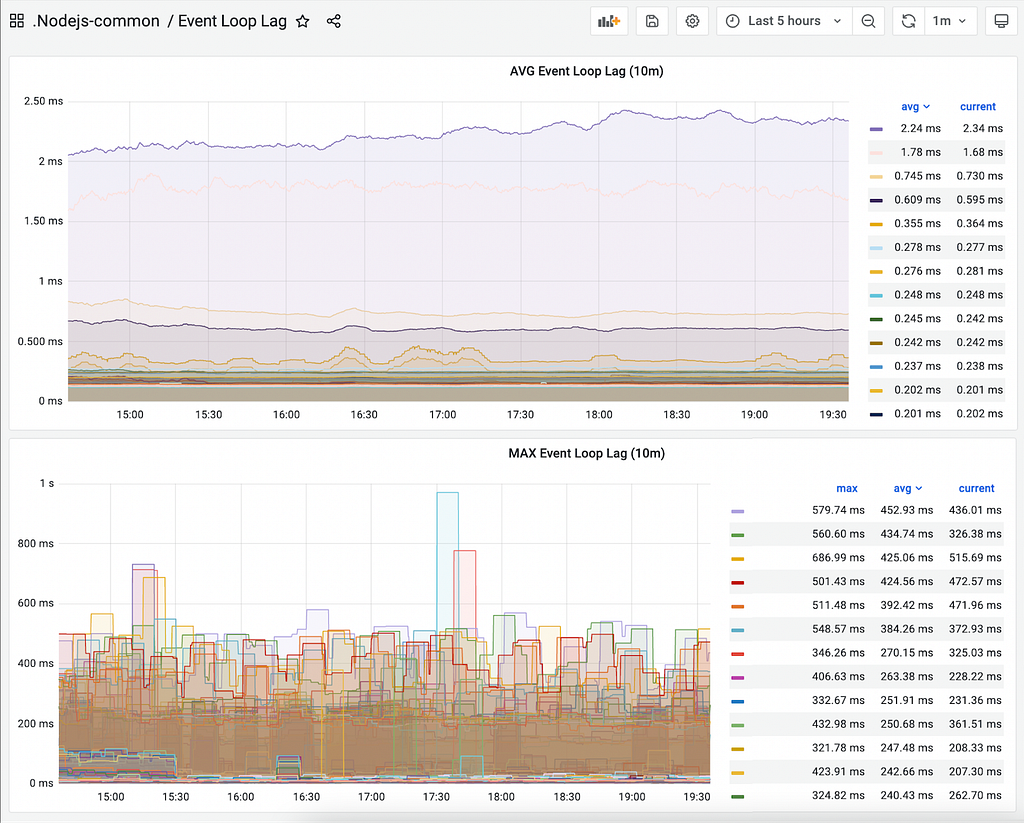Sort MAX panel legend by current column
This screenshot has width=1024, height=823.
click(x=976, y=489)
